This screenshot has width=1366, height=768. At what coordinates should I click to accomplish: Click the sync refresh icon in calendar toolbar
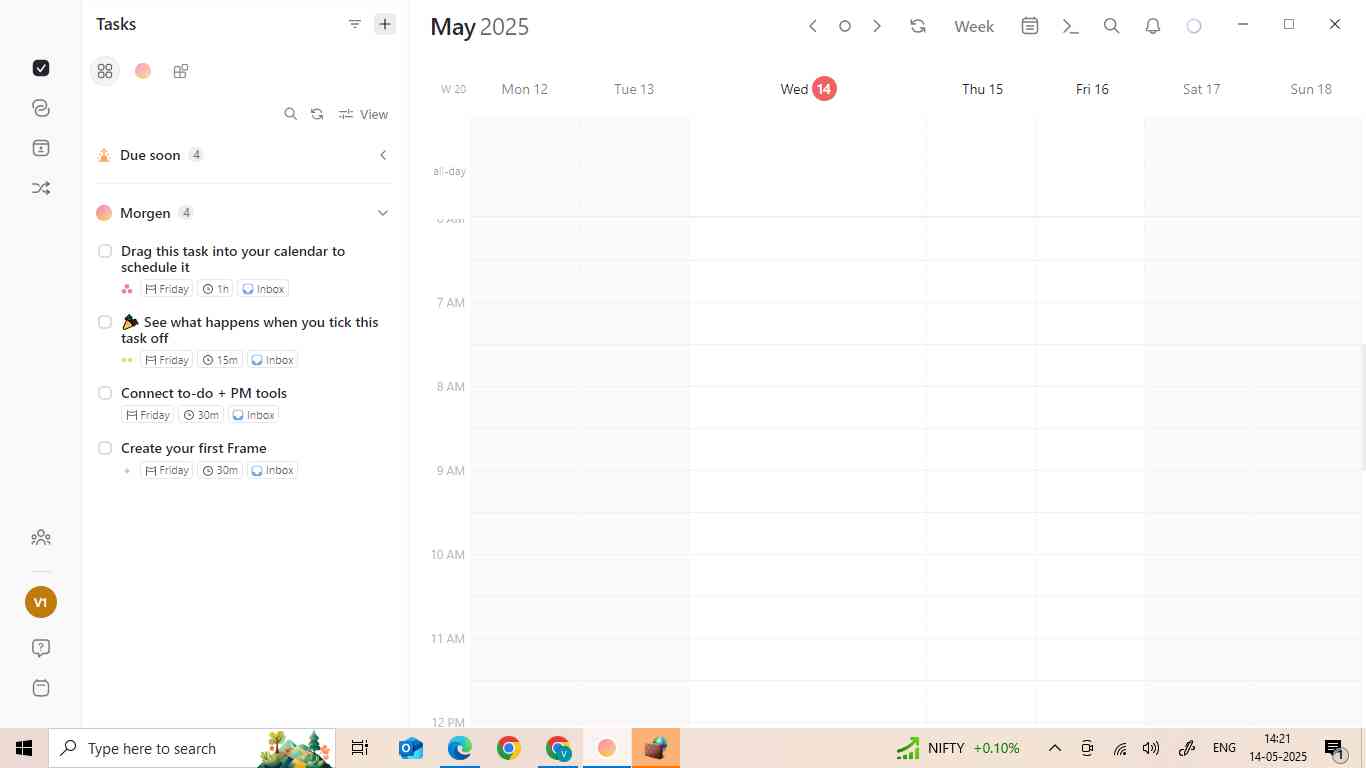918,26
